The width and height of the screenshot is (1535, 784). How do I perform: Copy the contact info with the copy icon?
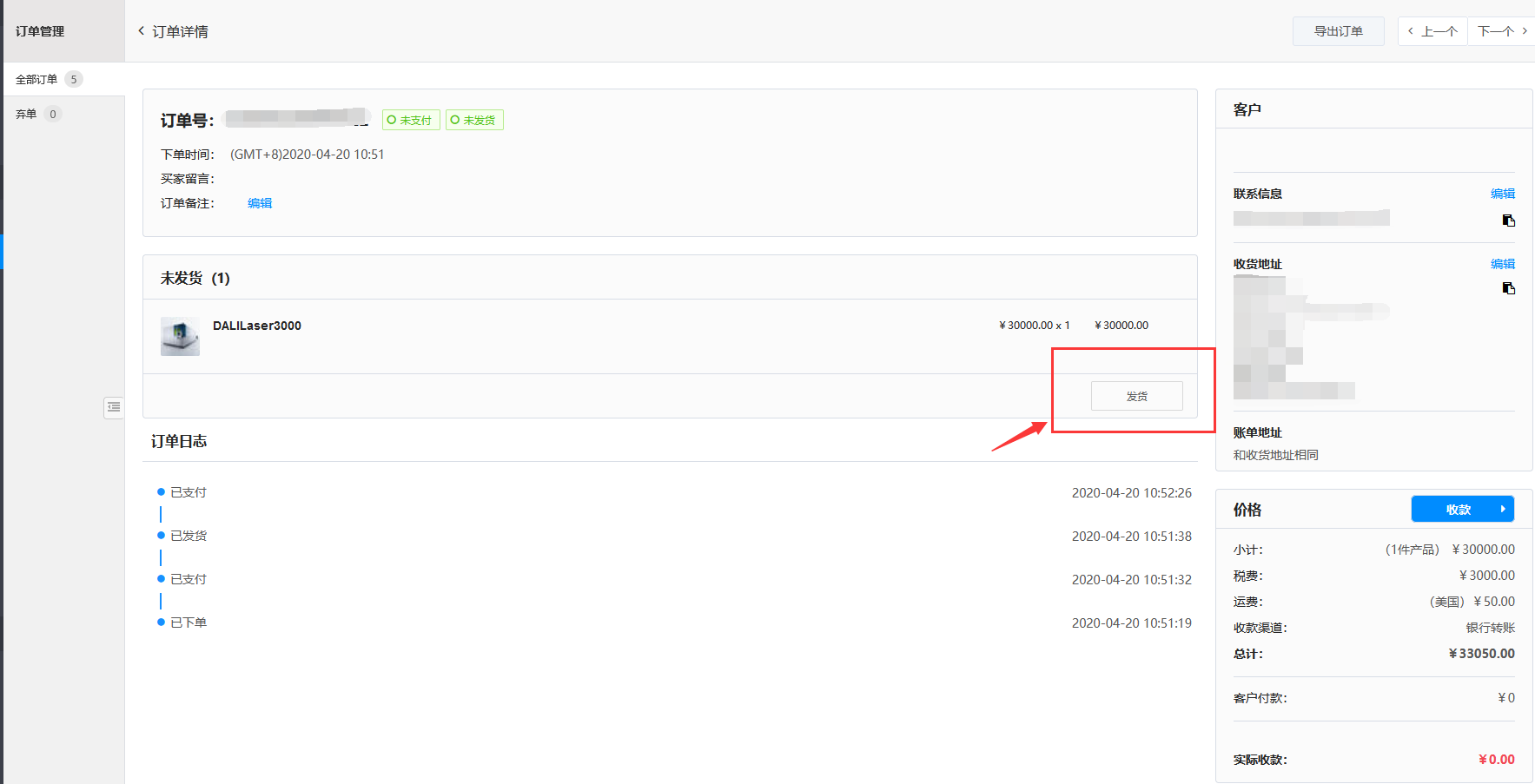pyautogui.click(x=1508, y=221)
